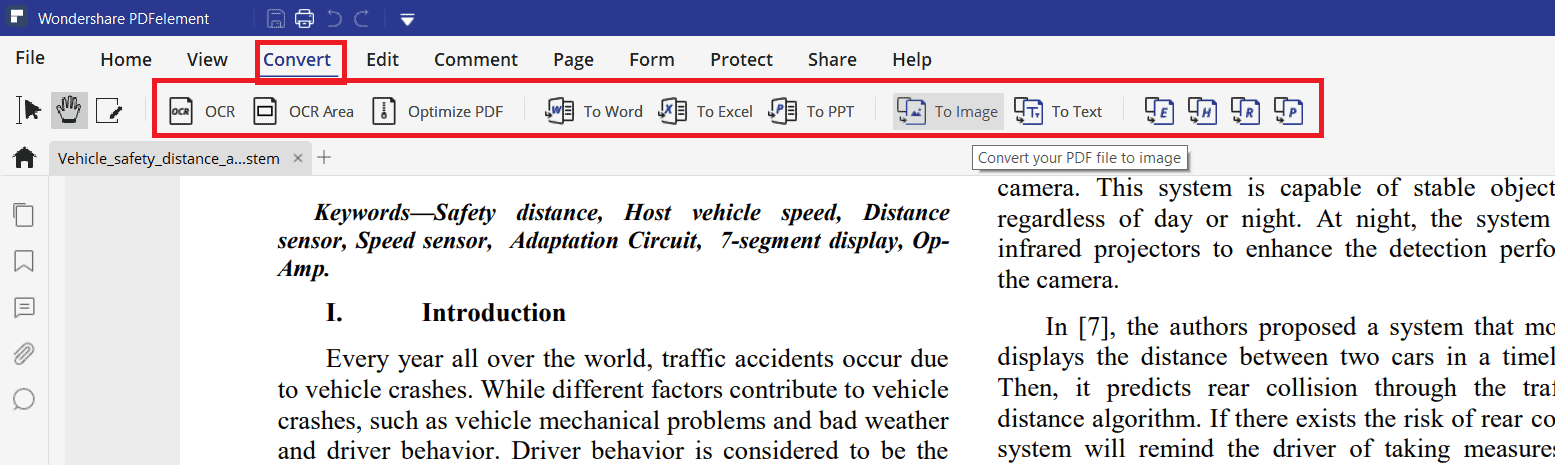This screenshot has height=465, width=1555.
Task: Show the Bookmarks panel in sidebar
Action: tap(24, 261)
